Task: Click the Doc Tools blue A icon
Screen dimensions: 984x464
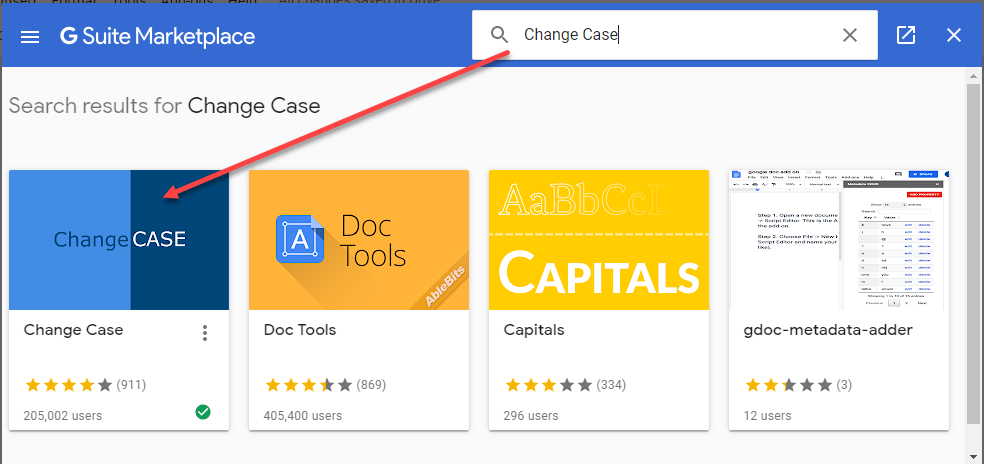Action: [x=300, y=239]
